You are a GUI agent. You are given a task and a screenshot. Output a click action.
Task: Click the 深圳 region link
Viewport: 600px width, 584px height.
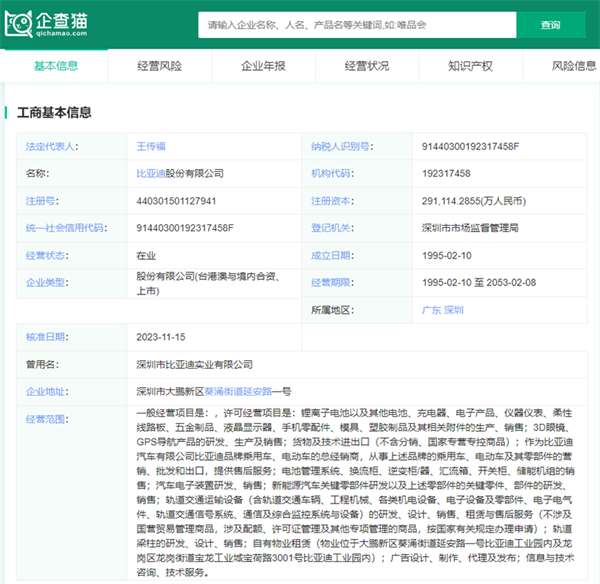point(454,310)
